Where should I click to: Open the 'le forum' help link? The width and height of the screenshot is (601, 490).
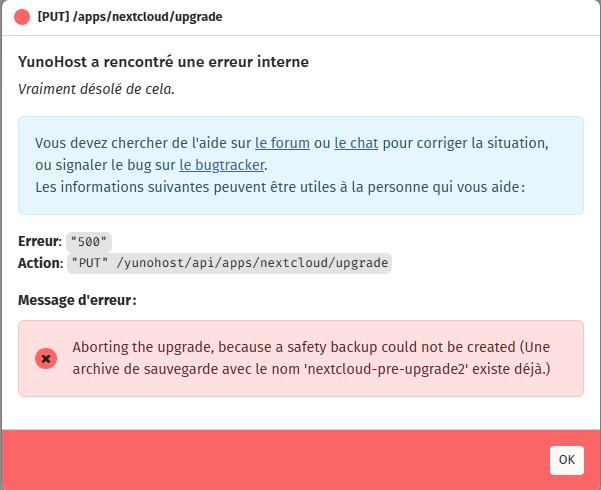pos(282,143)
